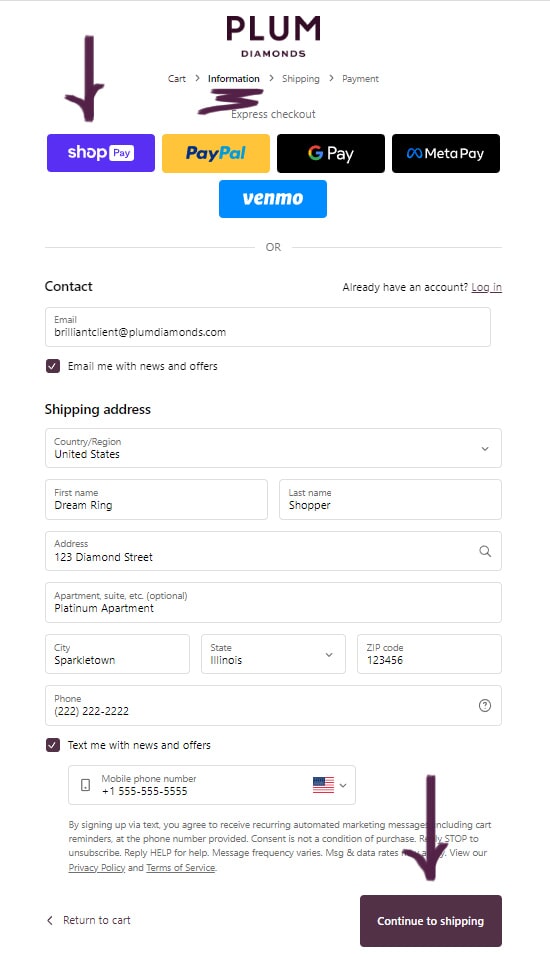Pay with the Shop Pay express button
This screenshot has width=550, height=954.
(x=101, y=153)
